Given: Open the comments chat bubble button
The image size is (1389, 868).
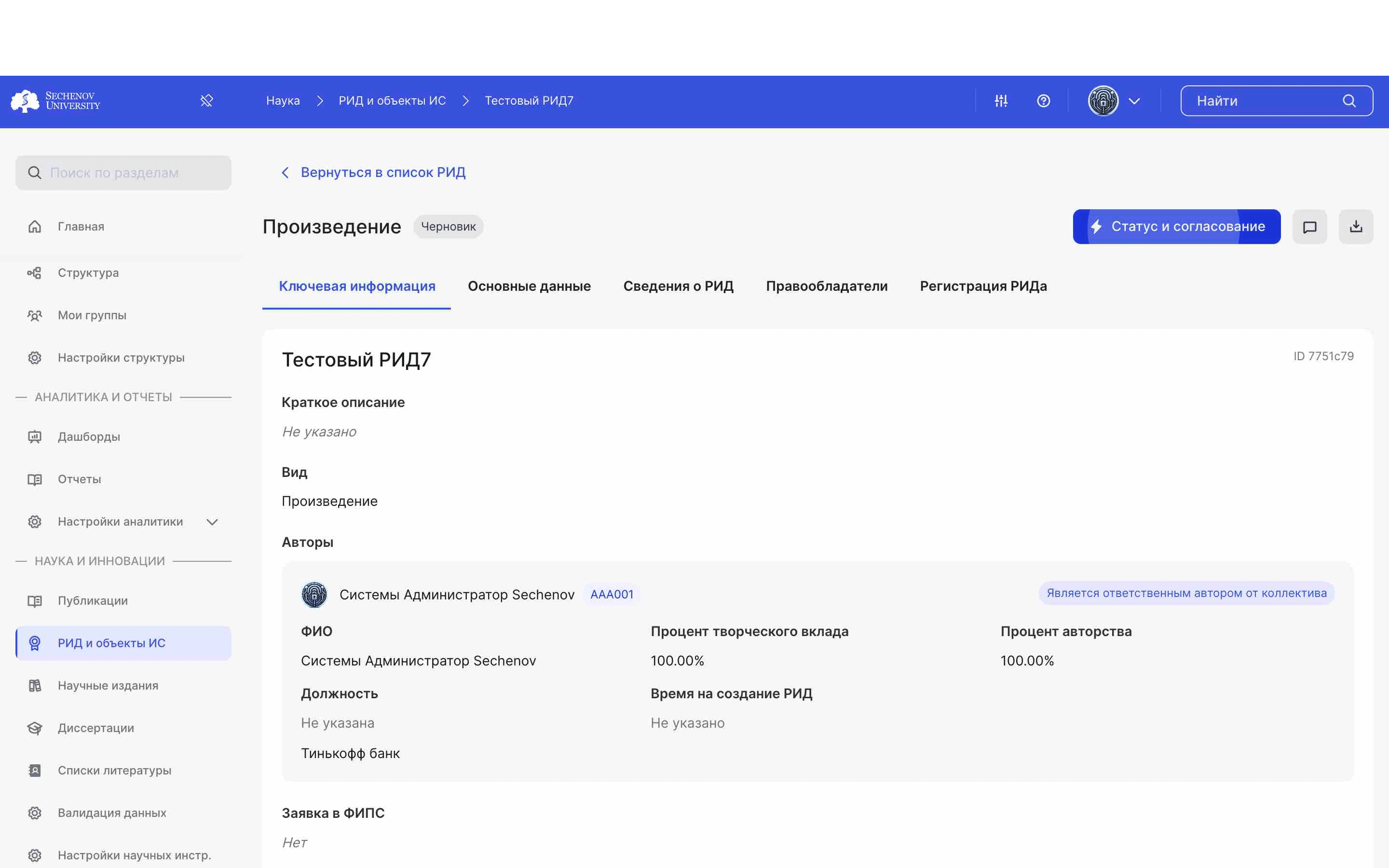Looking at the screenshot, I should (1310, 227).
